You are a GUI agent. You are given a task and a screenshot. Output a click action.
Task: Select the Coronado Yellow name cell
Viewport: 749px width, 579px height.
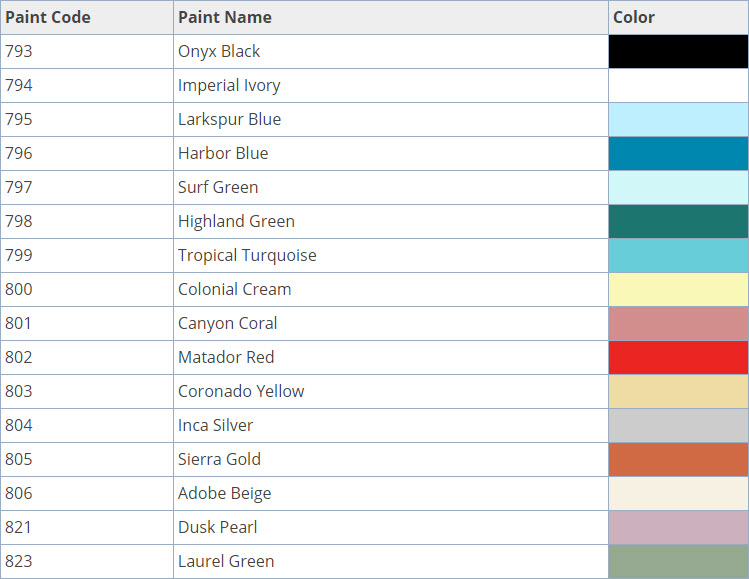[241, 392]
